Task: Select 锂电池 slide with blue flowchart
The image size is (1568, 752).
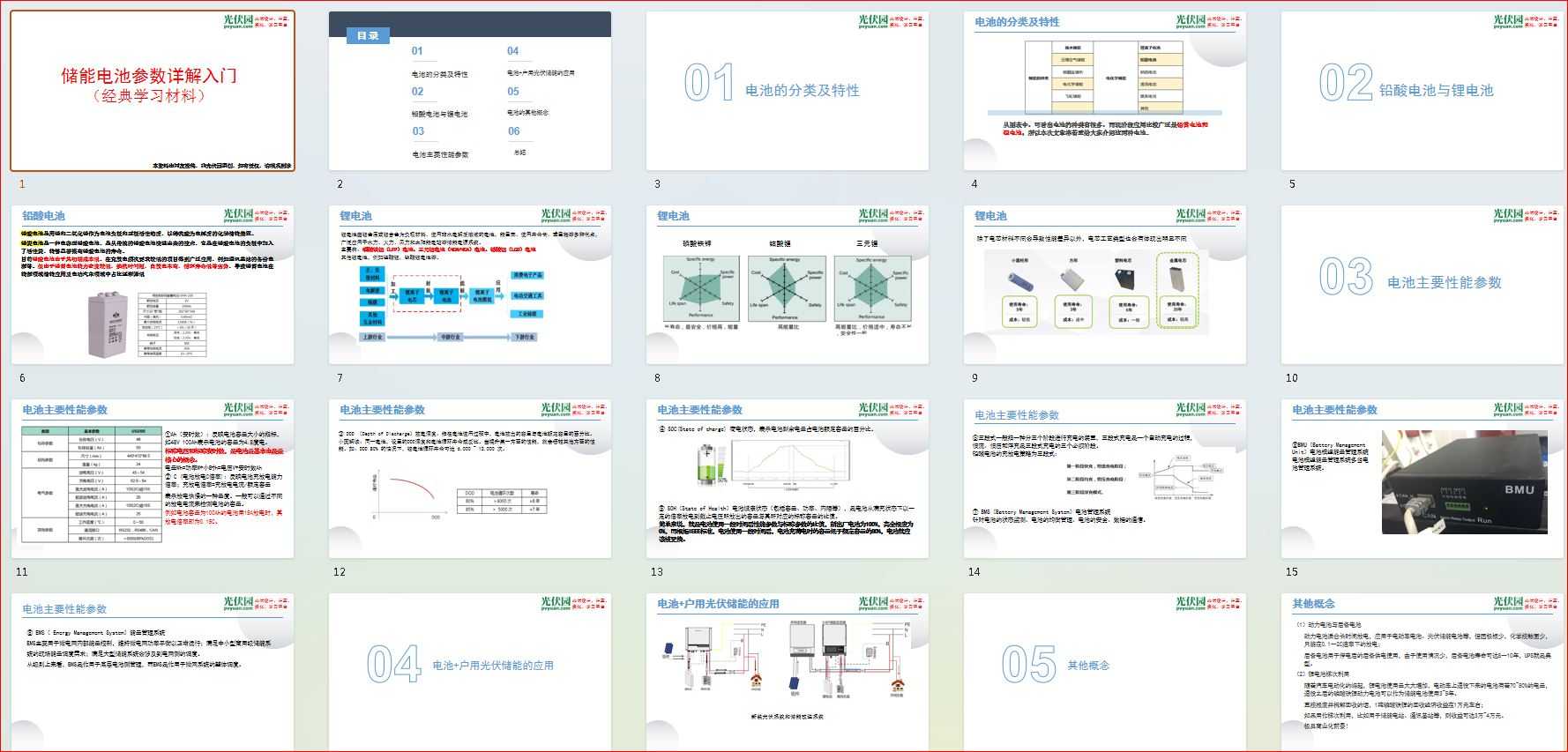Action: click(x=469, y=285)
